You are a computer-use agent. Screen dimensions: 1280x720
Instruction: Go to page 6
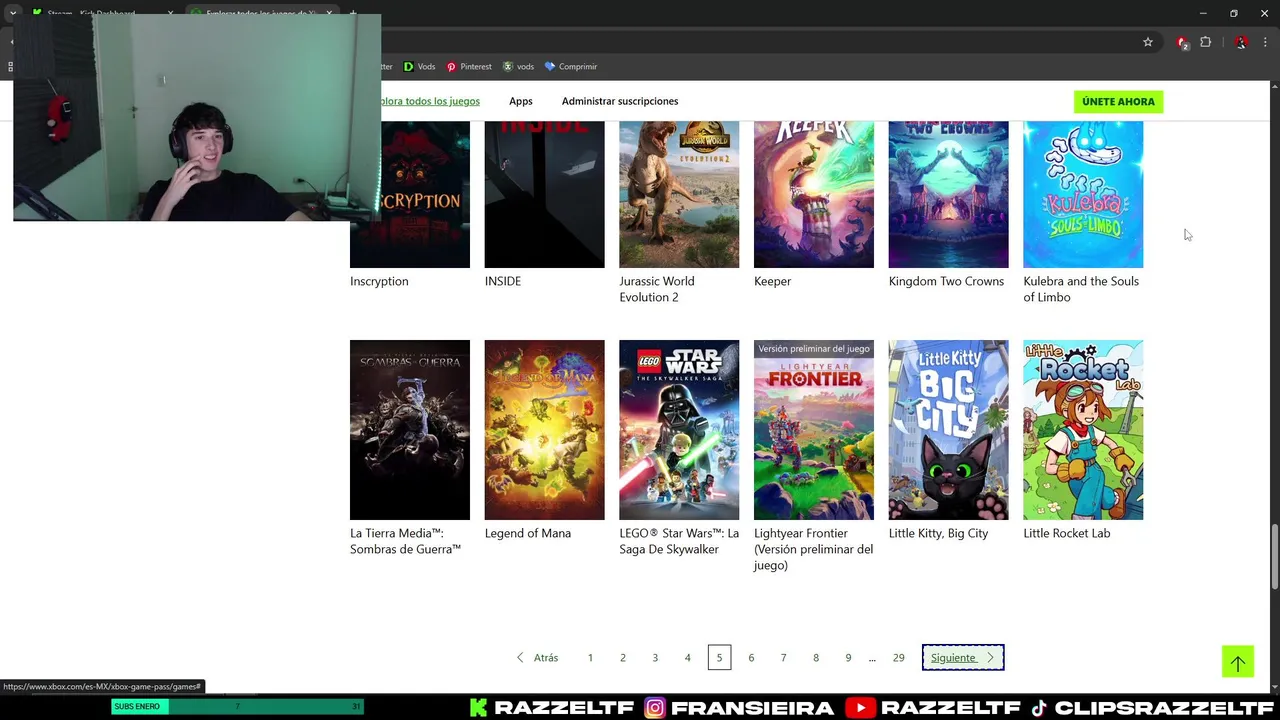coord(751,657)
